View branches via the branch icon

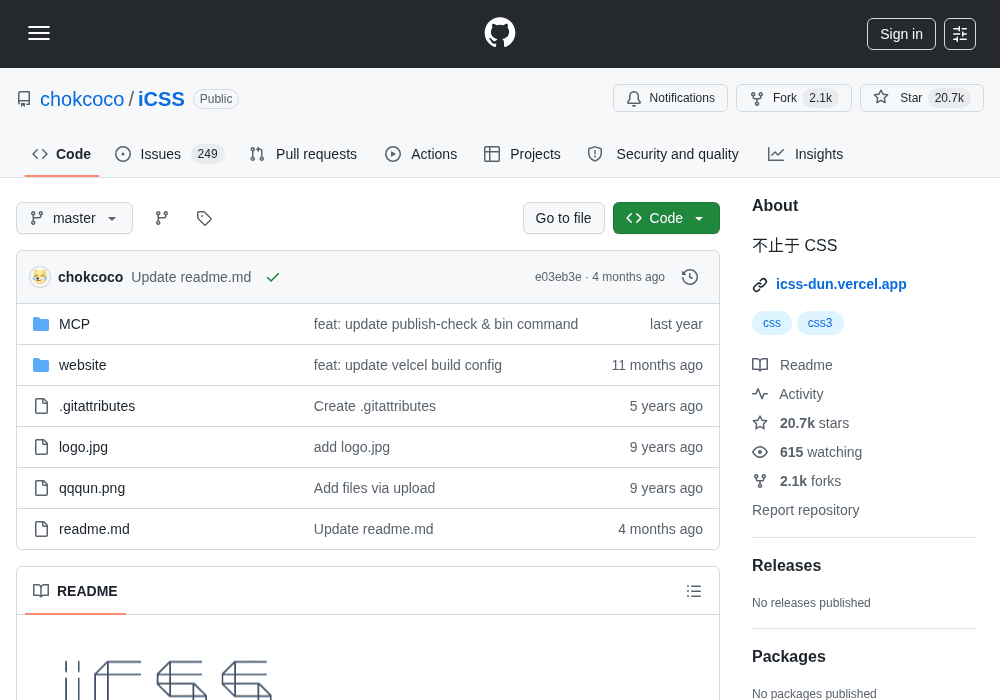(x=162, y=218)
